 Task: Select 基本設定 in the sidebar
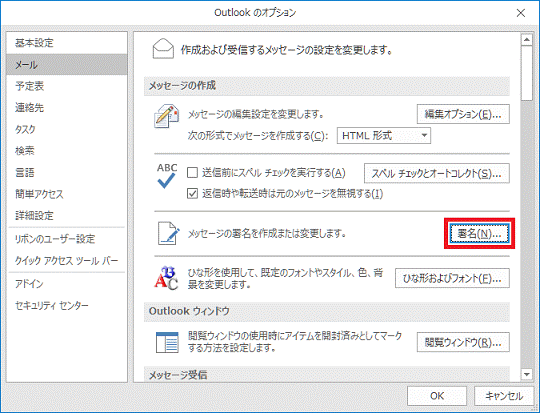tap(67, 43)
